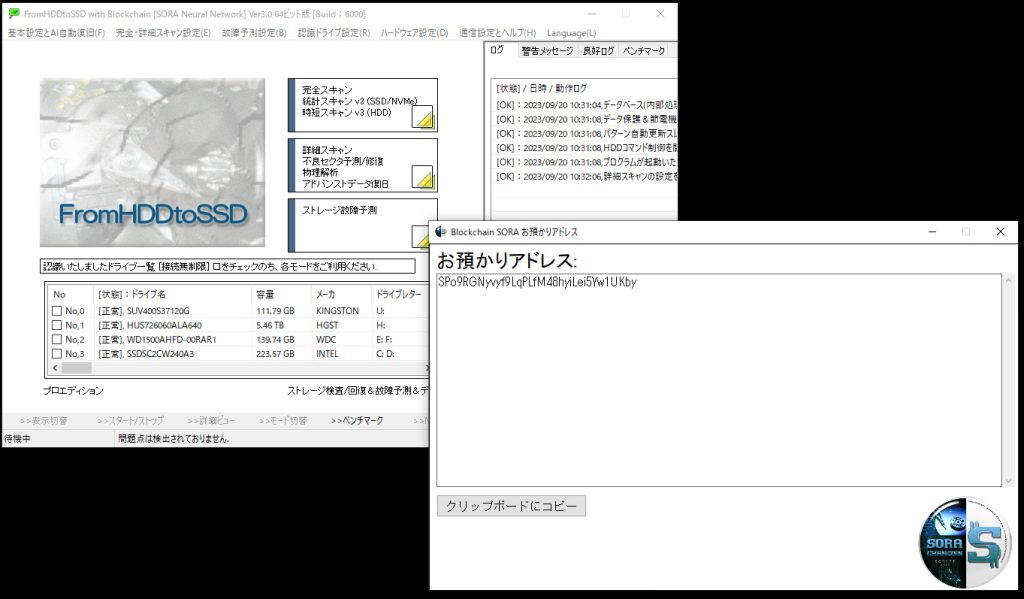Image resolution: width=1024 pixels, height=599 pixels.
Task: Click the ドライブレター column header
Action: [399, 295]
